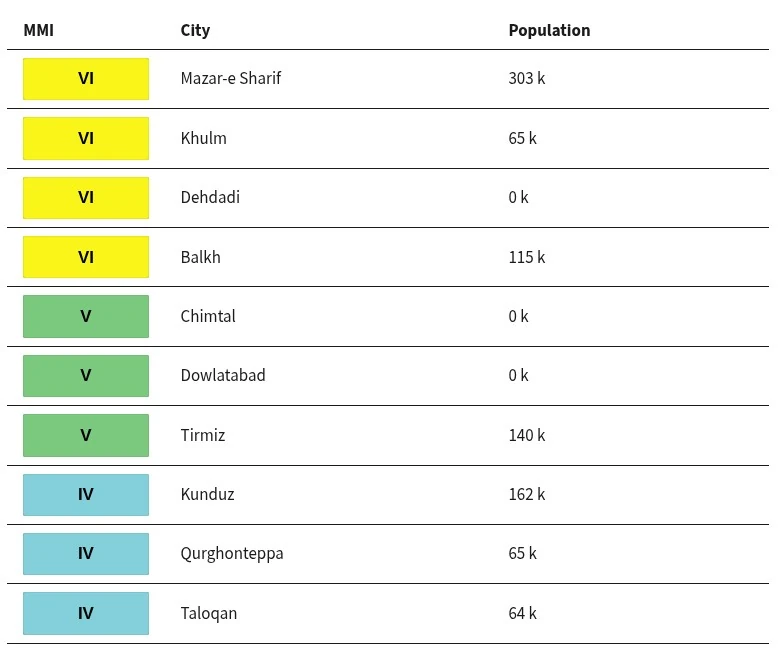Image resolution: width=778 pixels, height=664 pixels.
Task: Click the MMI column header
Action: (39, 30)
